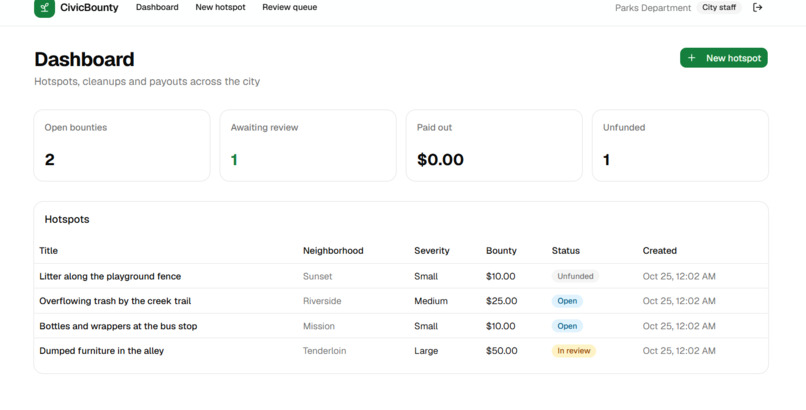The height and width of the screenshot is (410, 806).
Task: Click the CivicBounty brand name
Action: (x=89, y=8)
